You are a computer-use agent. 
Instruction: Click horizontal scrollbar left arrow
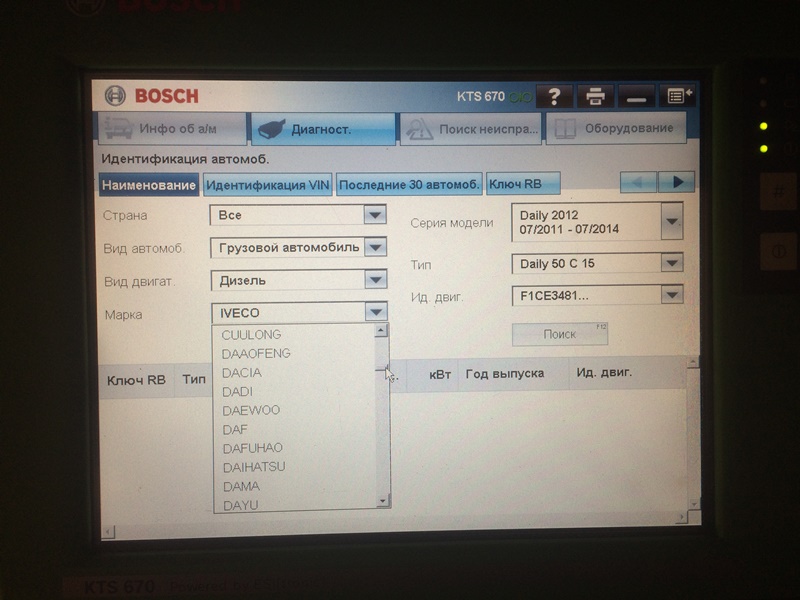point(108,532)
